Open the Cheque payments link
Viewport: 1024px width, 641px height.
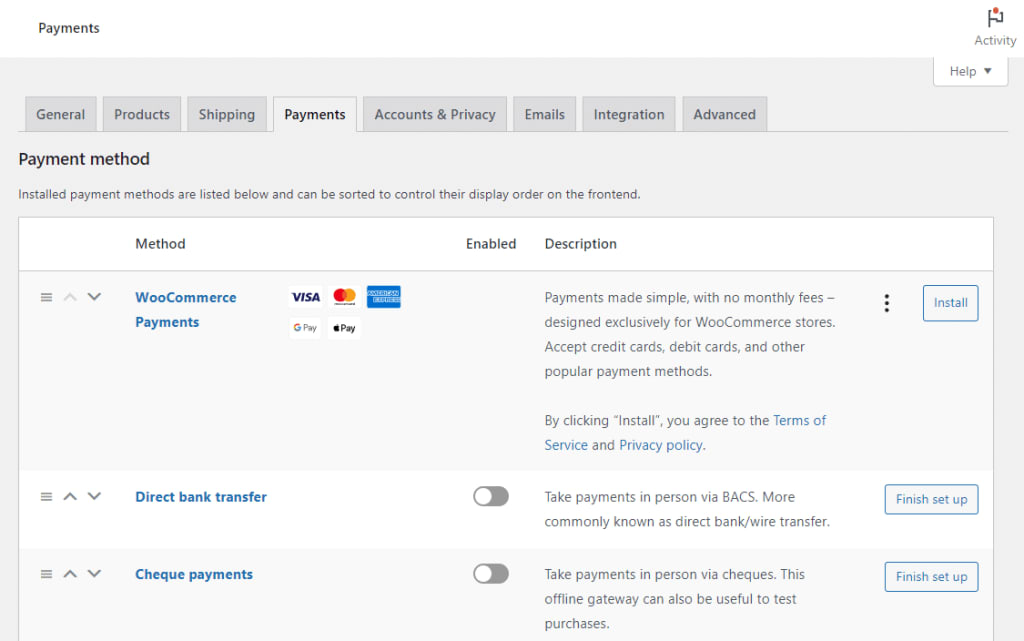[194, 574]
